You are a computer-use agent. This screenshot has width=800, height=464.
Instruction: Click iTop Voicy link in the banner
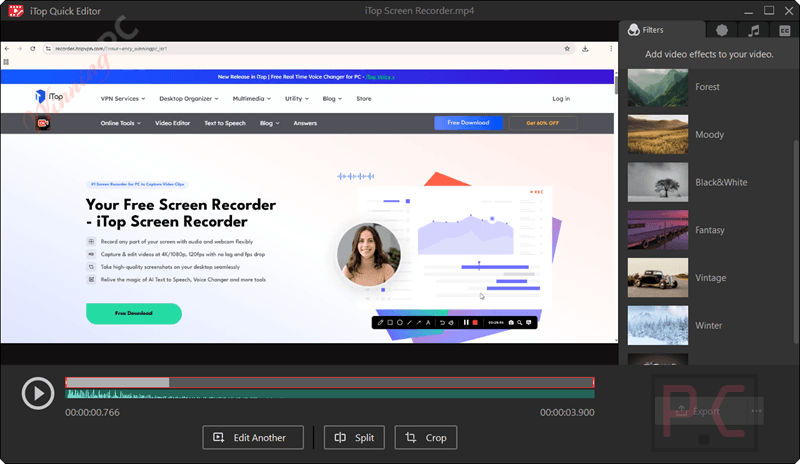point(380,77)
